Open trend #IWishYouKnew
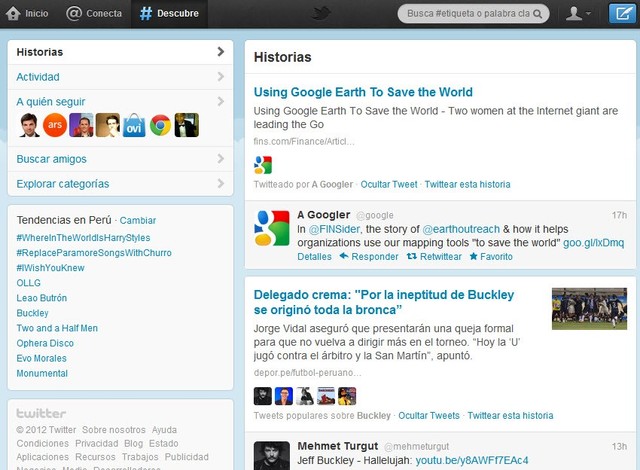The height and width of the screenshot is (470, 640). point(50,268)
